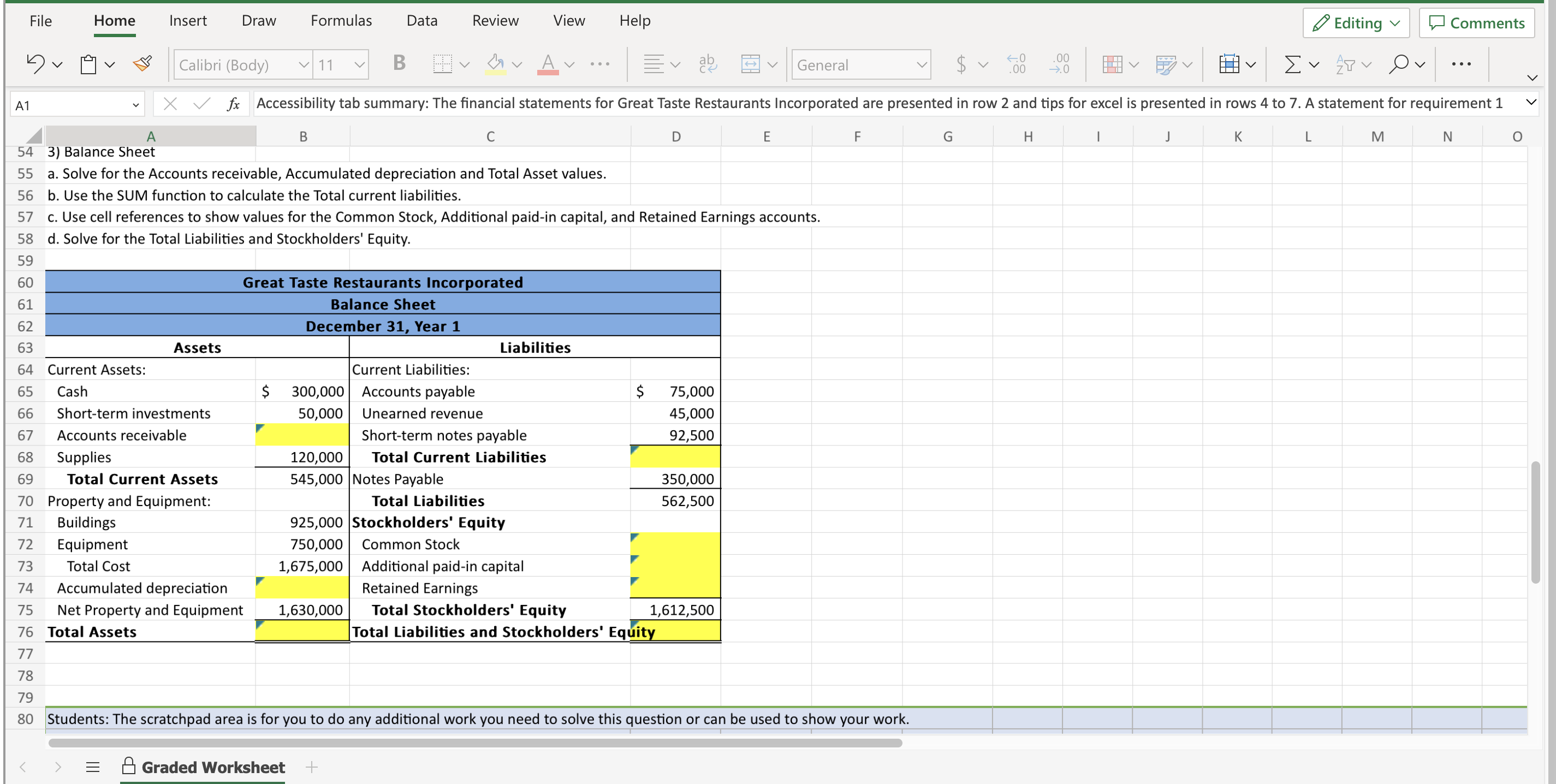Toggle the Editing mode selector
This screenshot has width=1556, height=784.
click(1355, 22)
